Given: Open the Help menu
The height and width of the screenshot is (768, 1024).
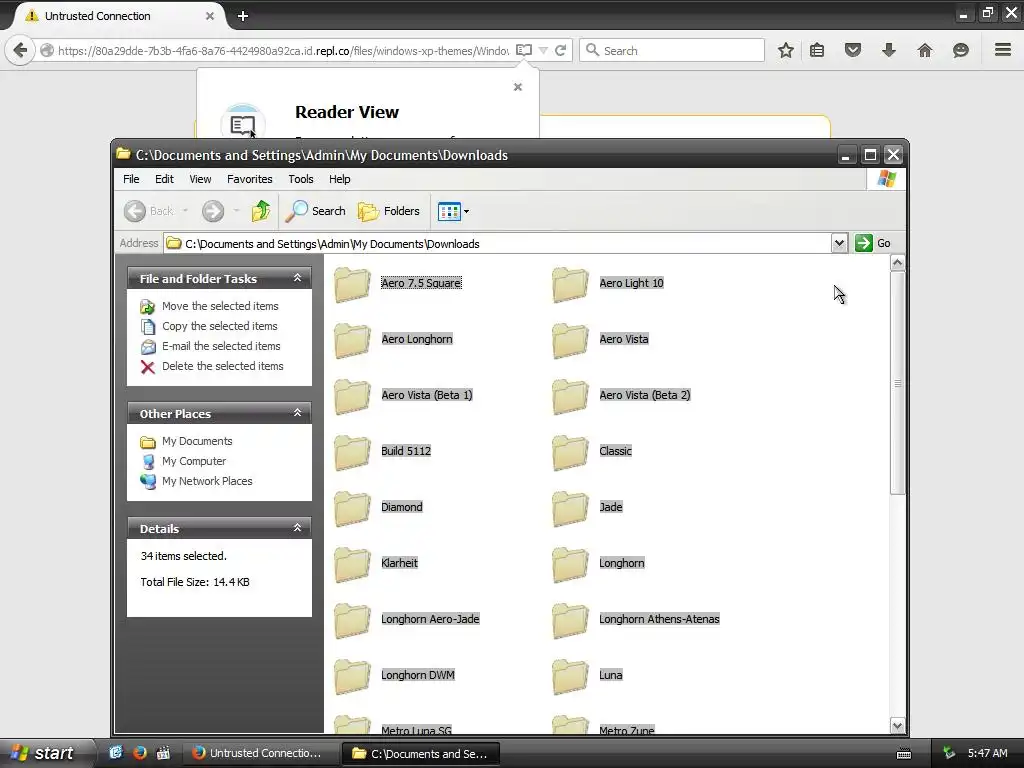Looking at the screenshot, I should point(339,179).
